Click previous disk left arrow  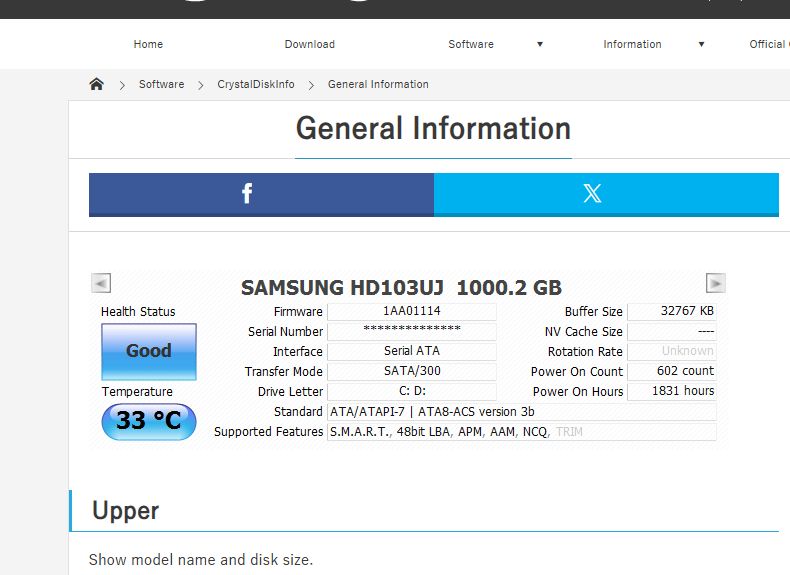coord(101,283)
